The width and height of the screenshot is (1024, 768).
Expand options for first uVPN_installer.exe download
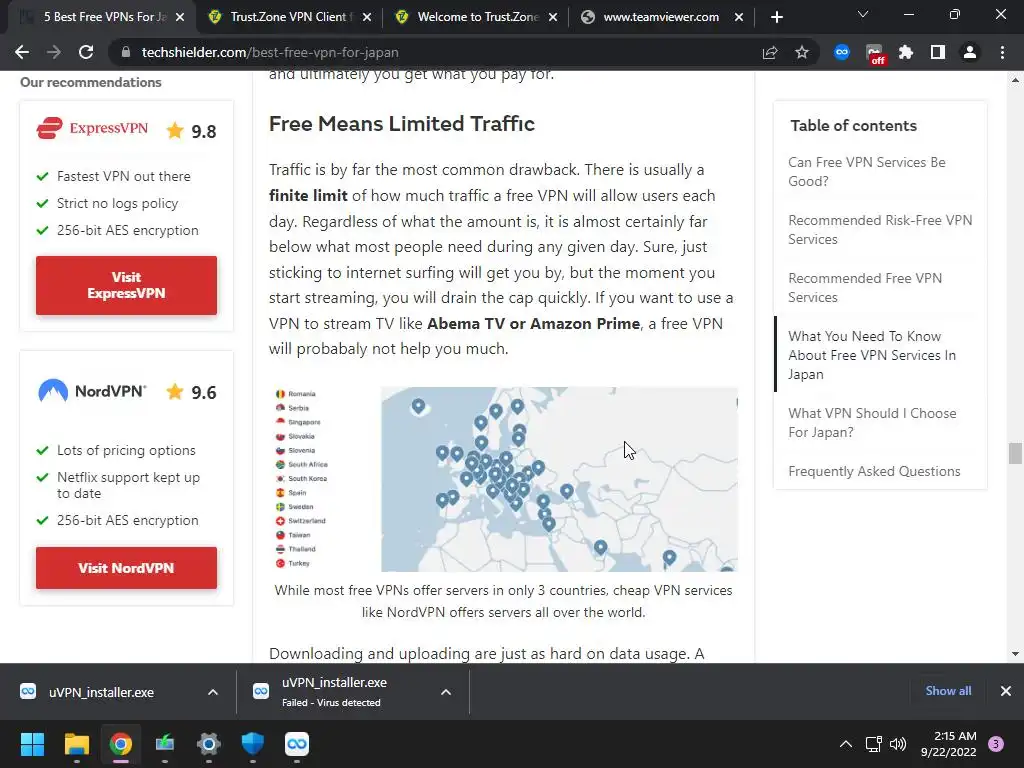click(x=213, y=692)
